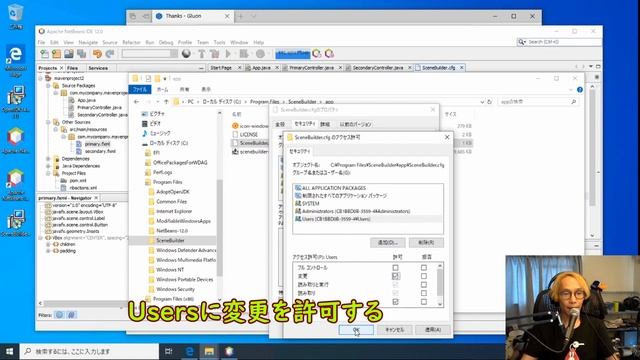Tick Allow for フルコントロール
This screenshot has width=640, height=360.
pos(395,268)
